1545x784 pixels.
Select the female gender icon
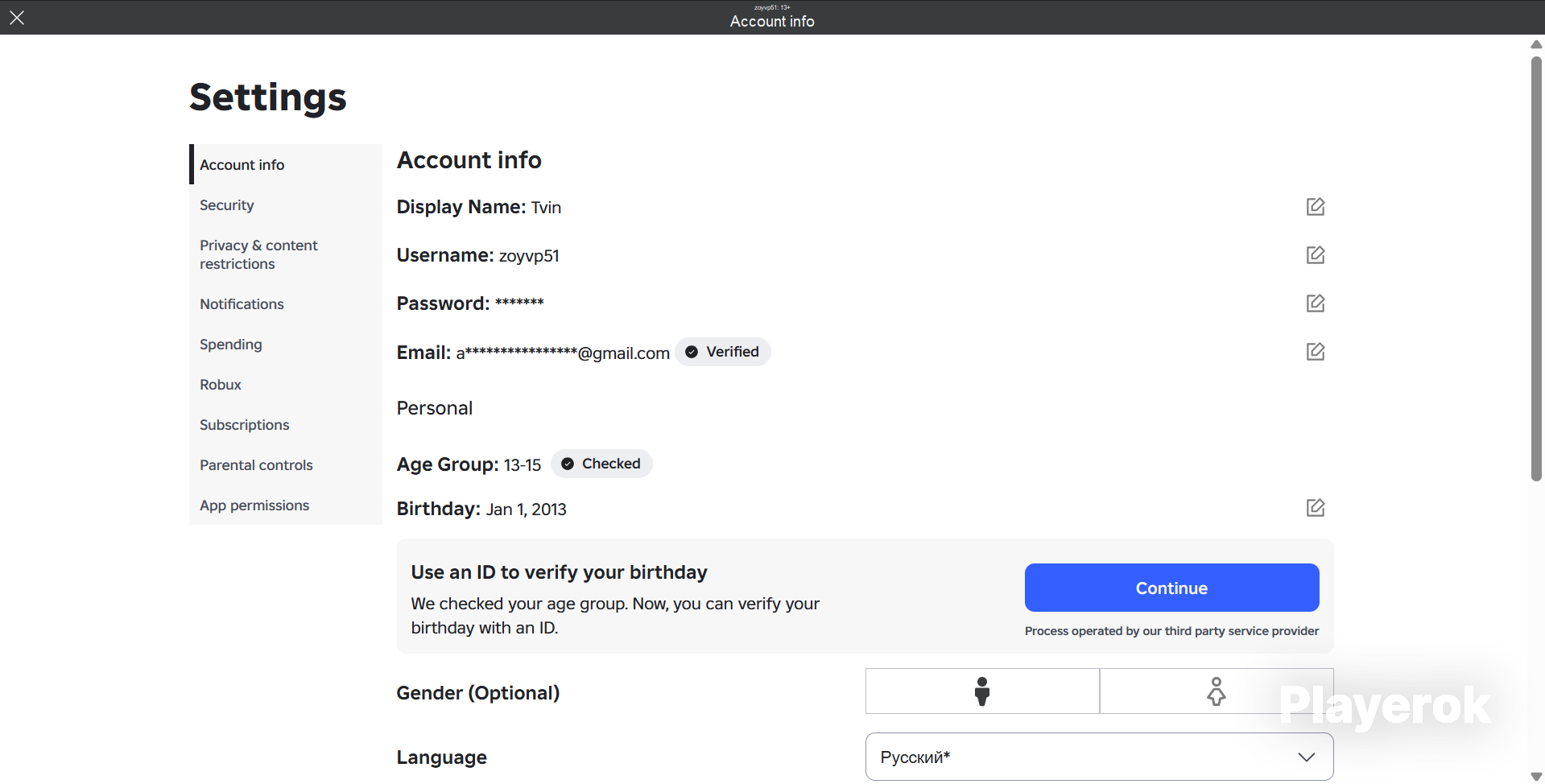pyautogui.click(x=1217, y=691)
